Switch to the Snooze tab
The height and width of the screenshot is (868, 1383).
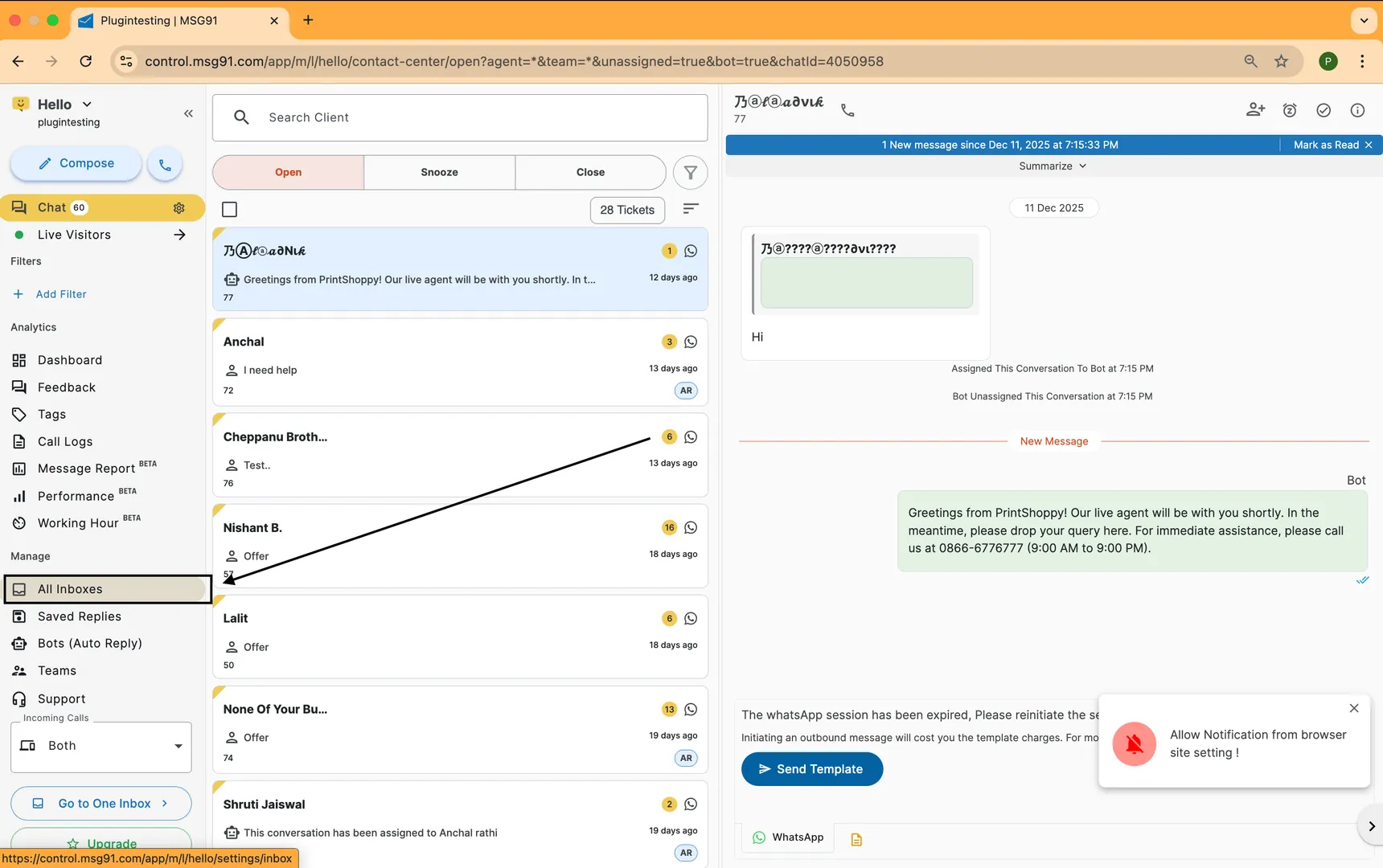tap(440, 172)
